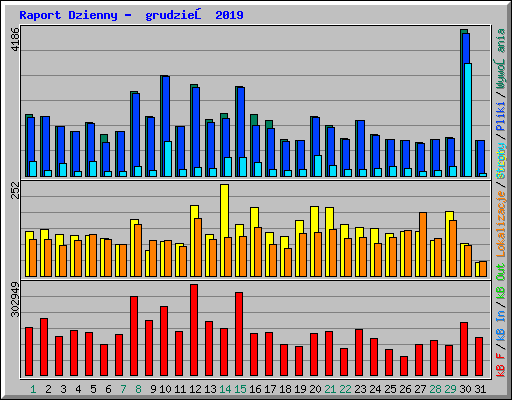Click the small yellow bar for day 31

(477, 269)
